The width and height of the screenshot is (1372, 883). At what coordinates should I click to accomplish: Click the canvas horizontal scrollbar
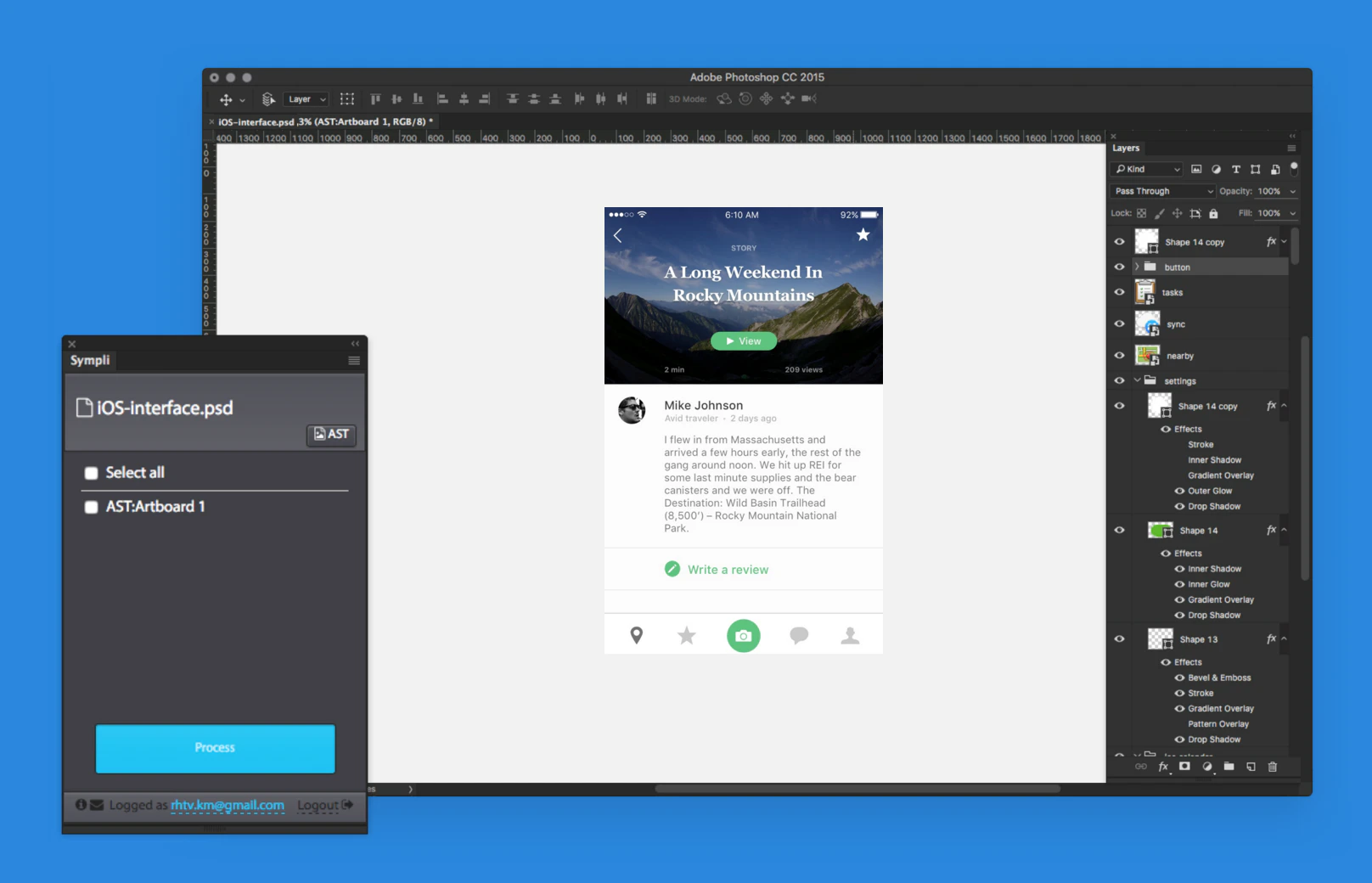point(857,789)
